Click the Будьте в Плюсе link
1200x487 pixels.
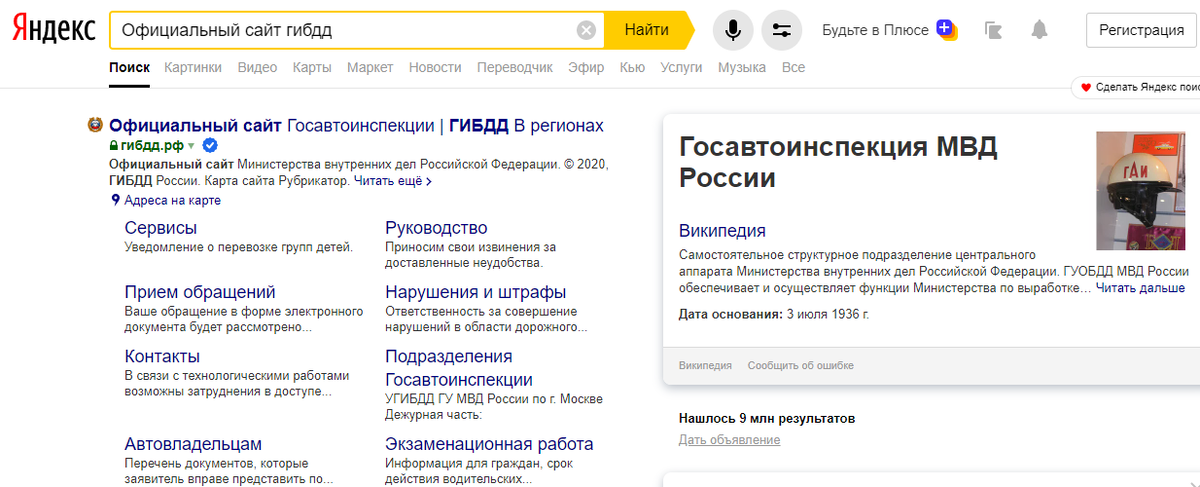[x=875, y=30]
